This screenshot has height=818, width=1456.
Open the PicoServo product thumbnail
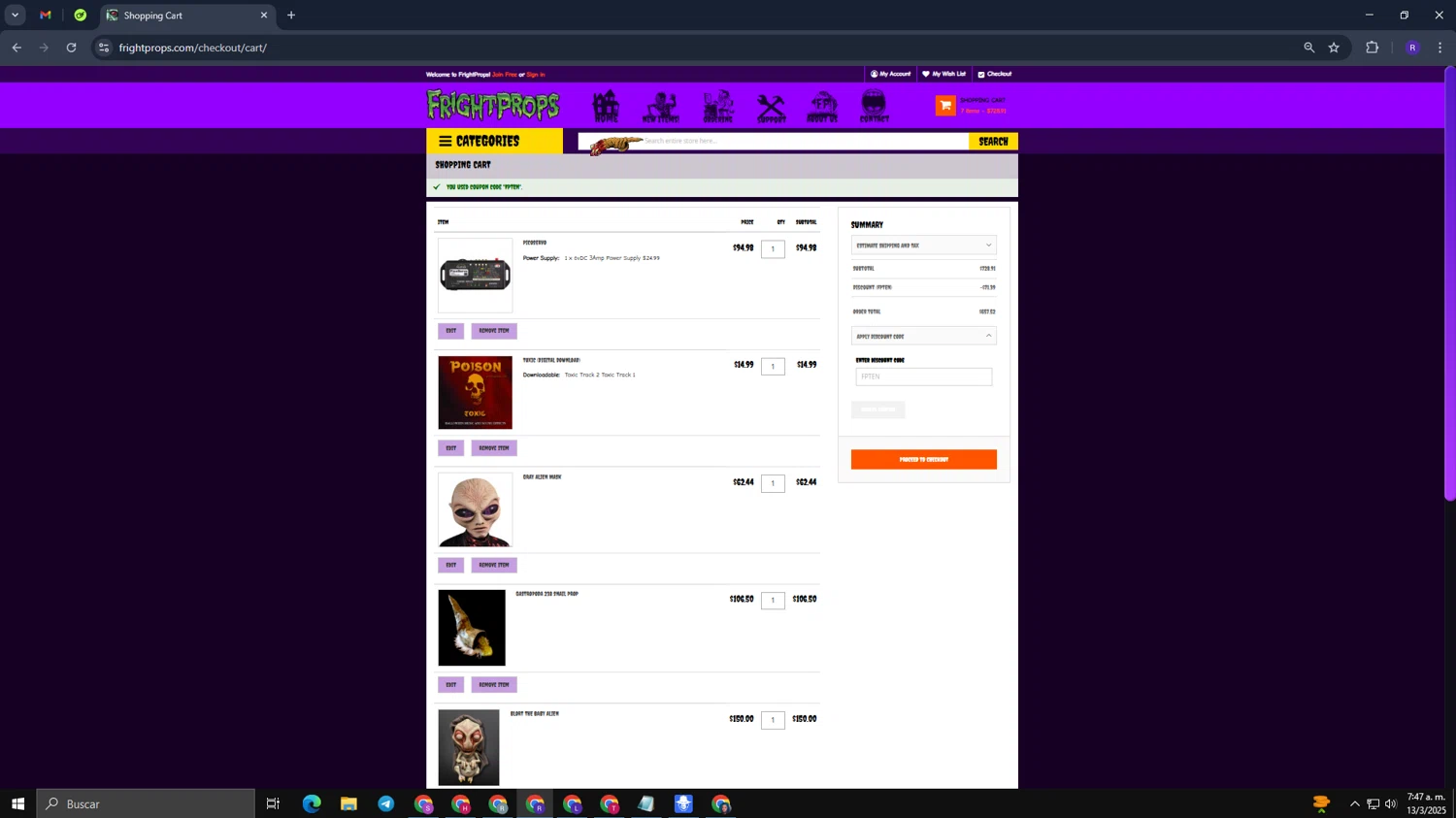[475, 276]
